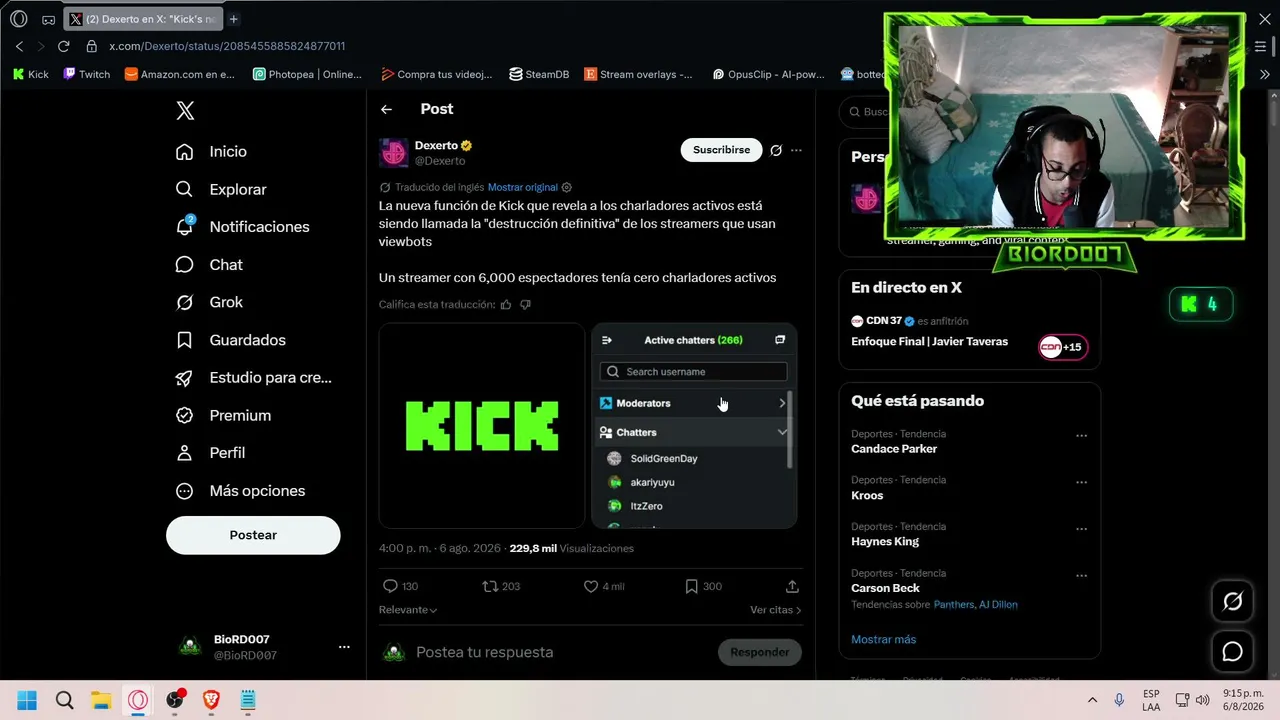Rate translation with thumbs up

[x=506, y=304]
